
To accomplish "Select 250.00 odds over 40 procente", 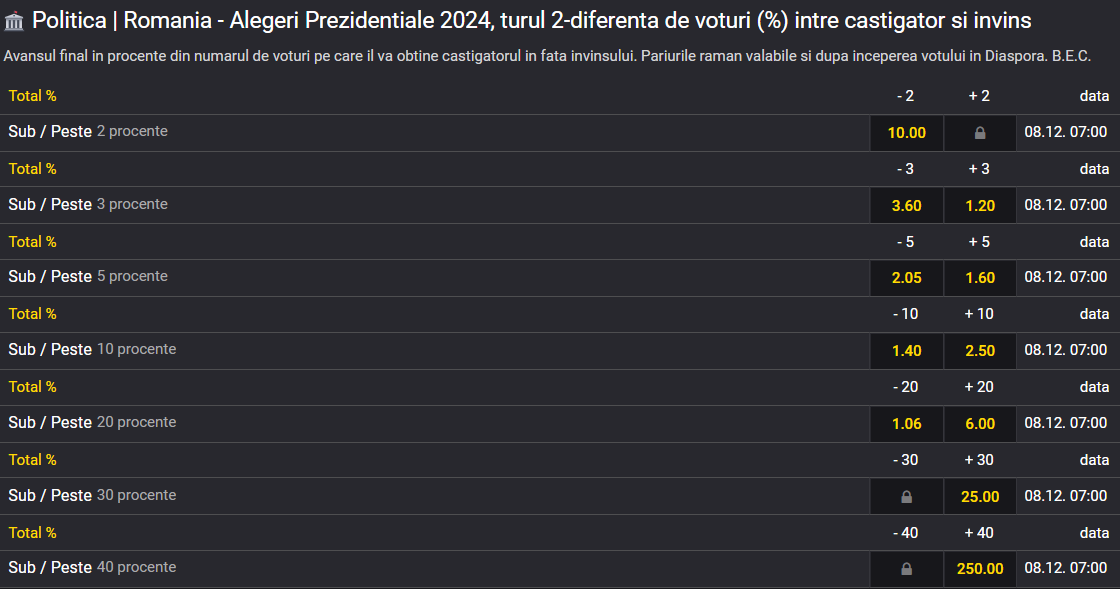I will coord(980,569).
